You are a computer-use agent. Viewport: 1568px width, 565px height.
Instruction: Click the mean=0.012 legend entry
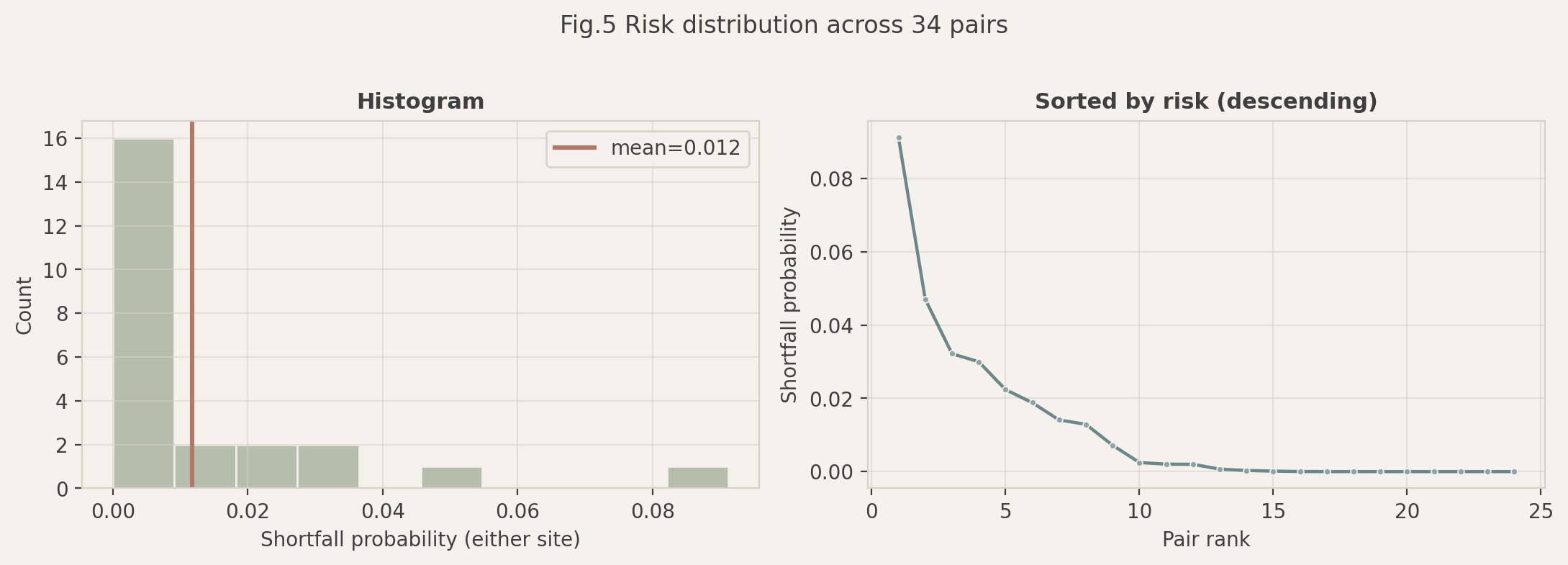click(675, 148)
